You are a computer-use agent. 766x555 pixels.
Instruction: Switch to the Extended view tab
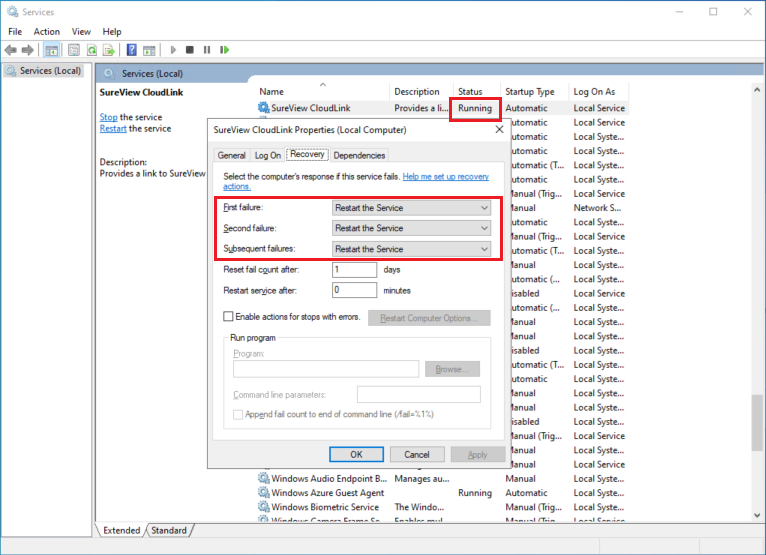click(x=121, y=531)
